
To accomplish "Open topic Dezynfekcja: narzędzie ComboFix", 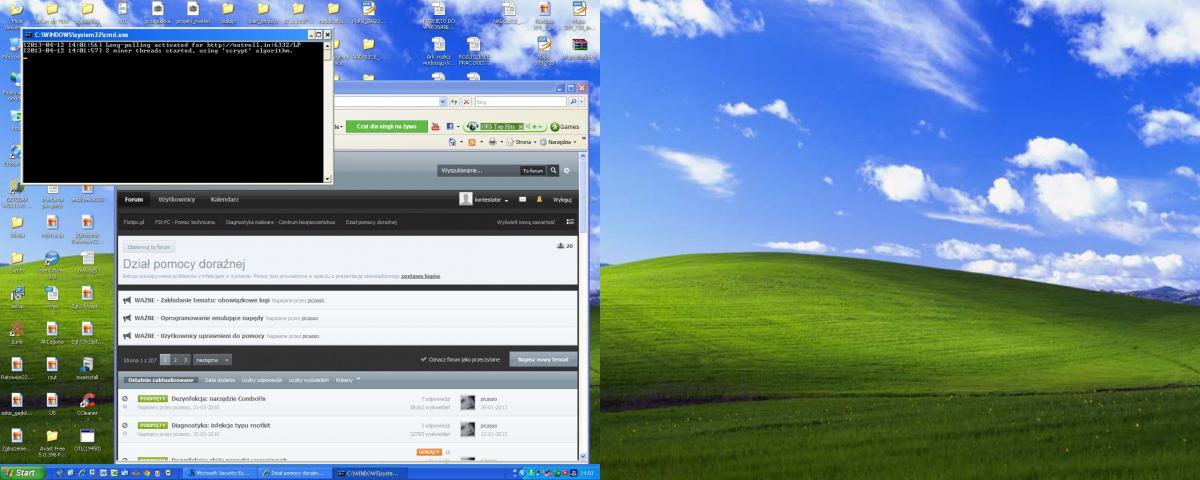I will [218, 398].
